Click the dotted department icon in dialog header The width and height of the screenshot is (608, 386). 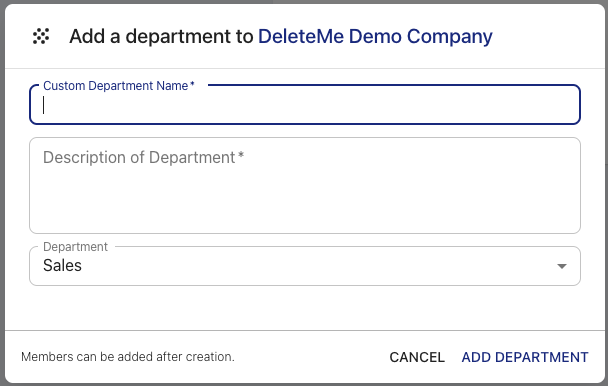point(41,36)
